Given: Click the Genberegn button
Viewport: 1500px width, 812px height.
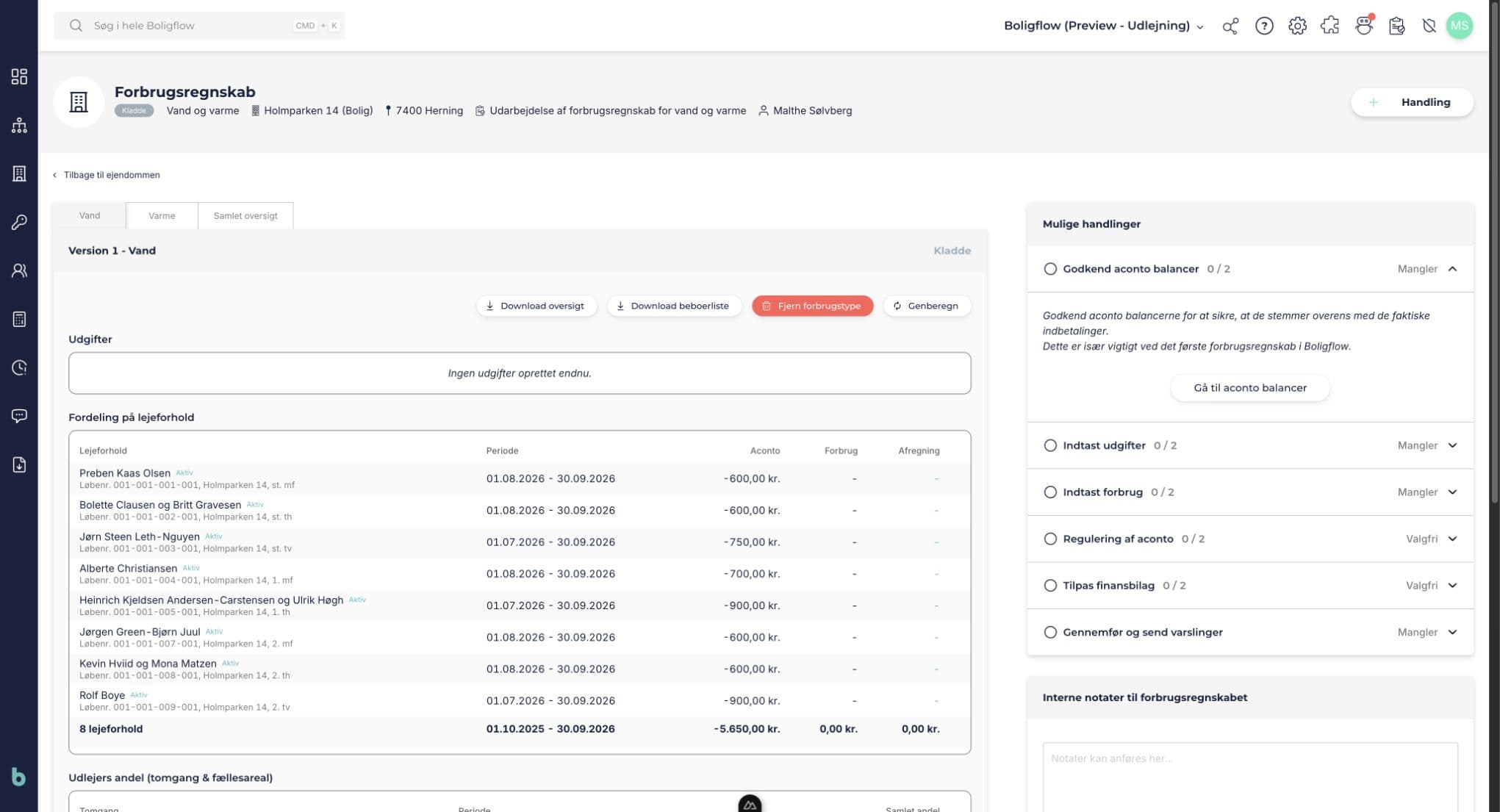Looking at the screenshot, I should click(926, 306).
